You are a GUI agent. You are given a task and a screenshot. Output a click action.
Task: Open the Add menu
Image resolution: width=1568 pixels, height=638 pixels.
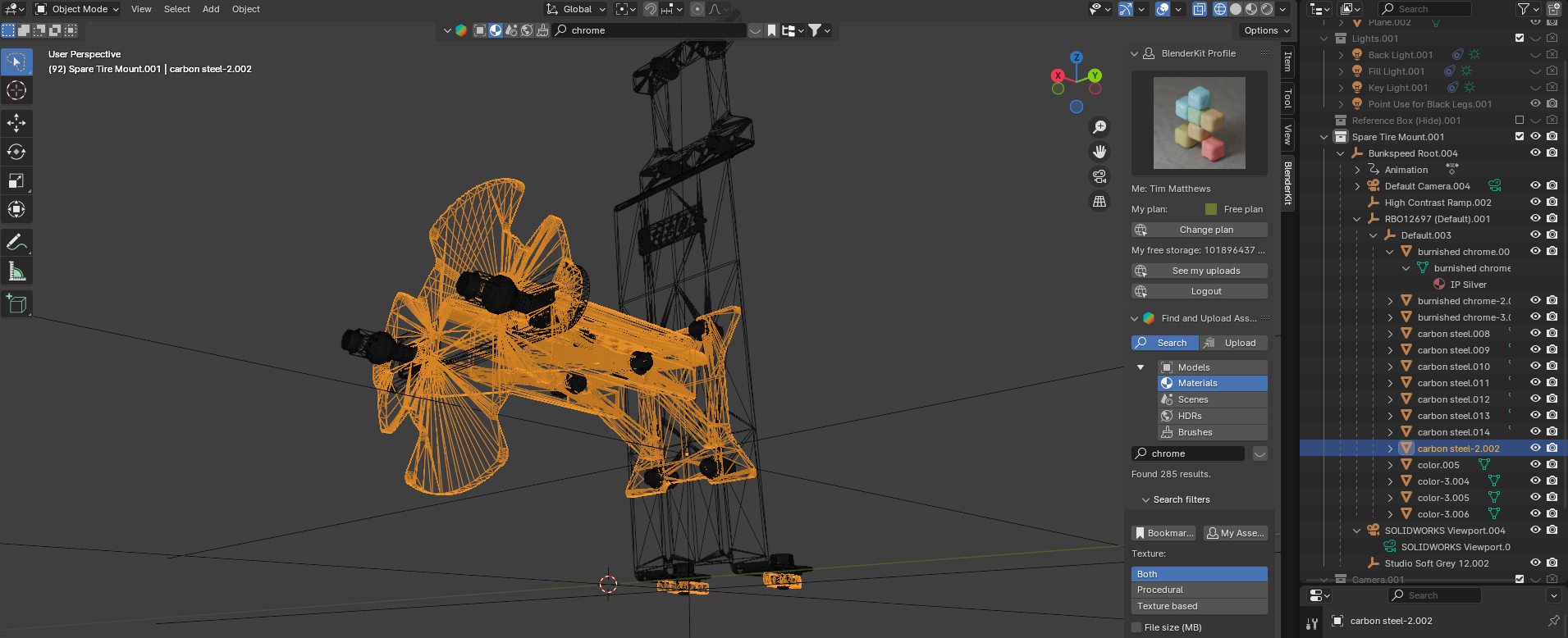[211, 9]
